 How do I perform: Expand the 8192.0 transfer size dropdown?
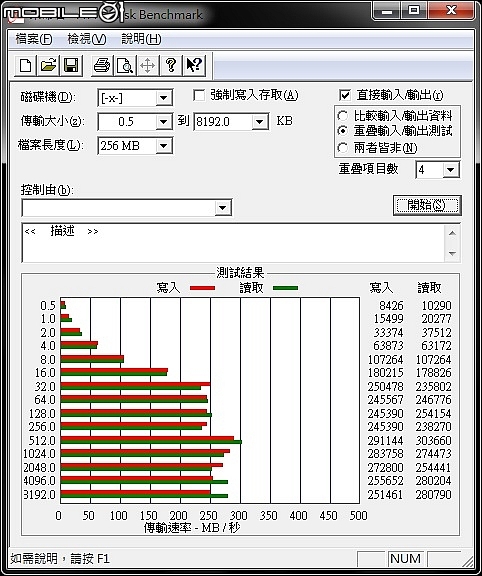pyautogui.click(x=260, y=122)
